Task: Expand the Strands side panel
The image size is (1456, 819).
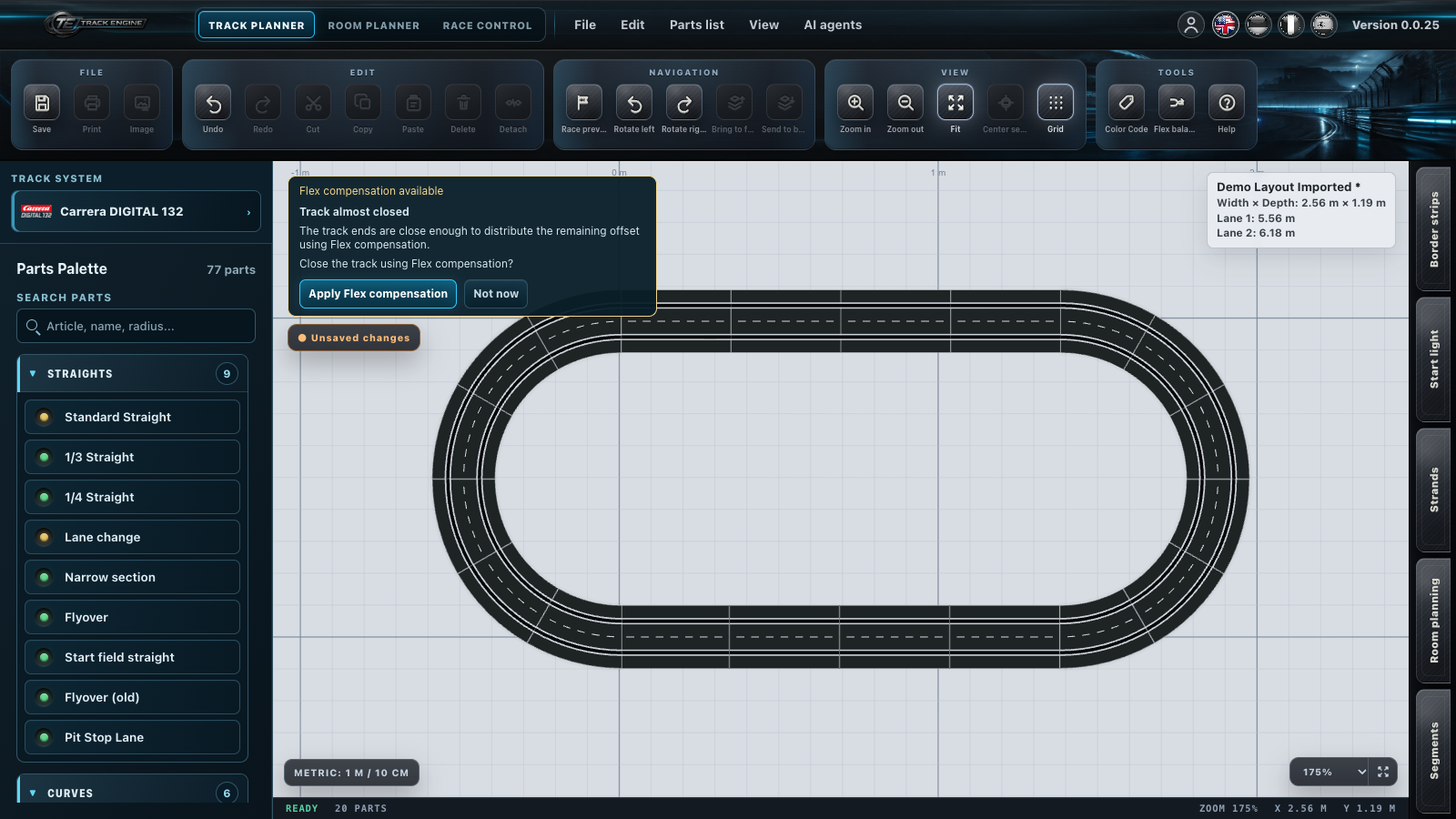Action: point(1434,490)
